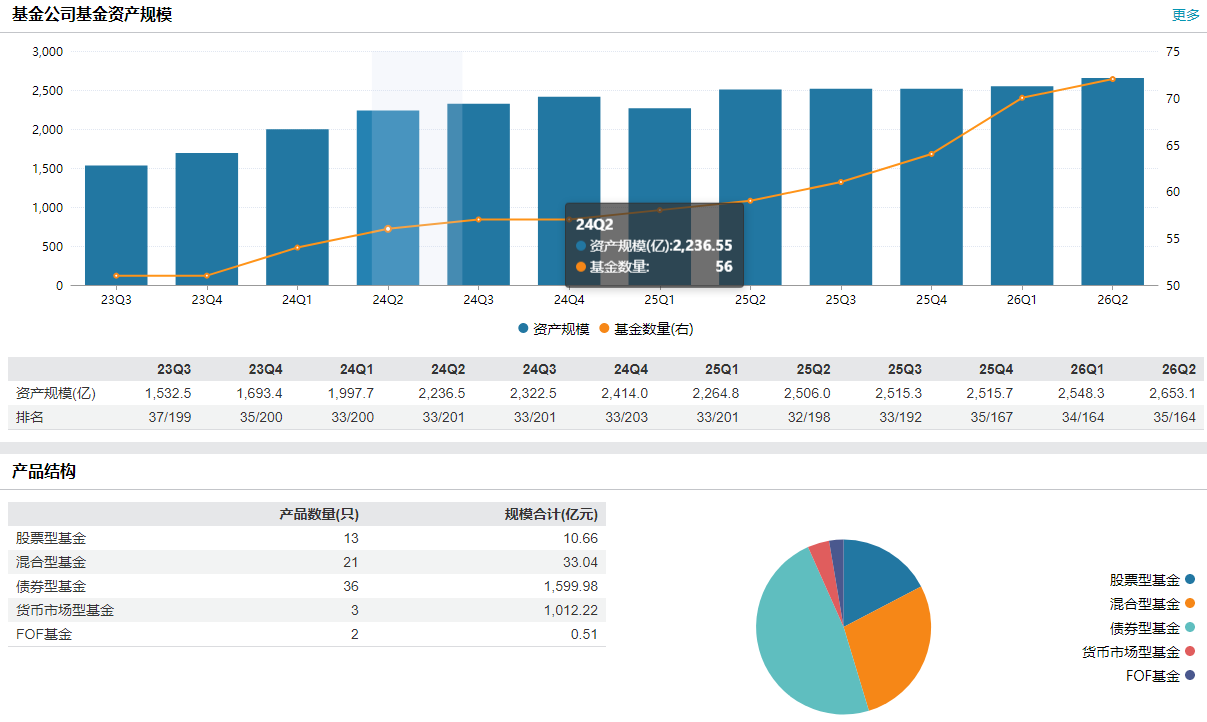Toggle 基金数量(右) legend orange dot

(x=604, y=329)
